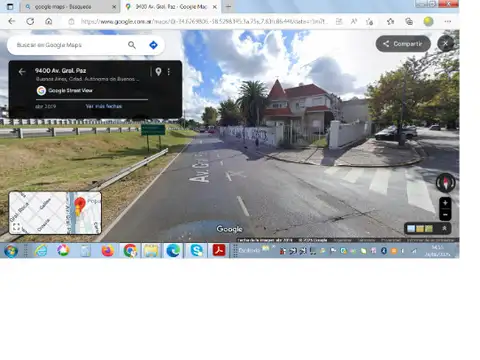Open Firefox from the taskbar
Image resolution: width=480 pixels, height=360 pixels.
[x=107, y=251]
